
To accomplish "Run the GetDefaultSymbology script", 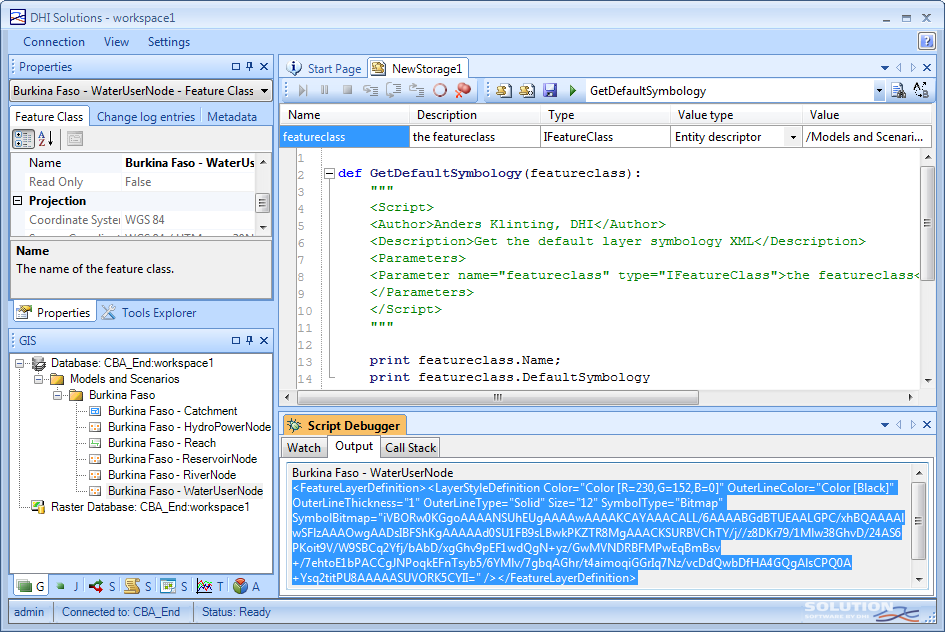I will (571, 90).
